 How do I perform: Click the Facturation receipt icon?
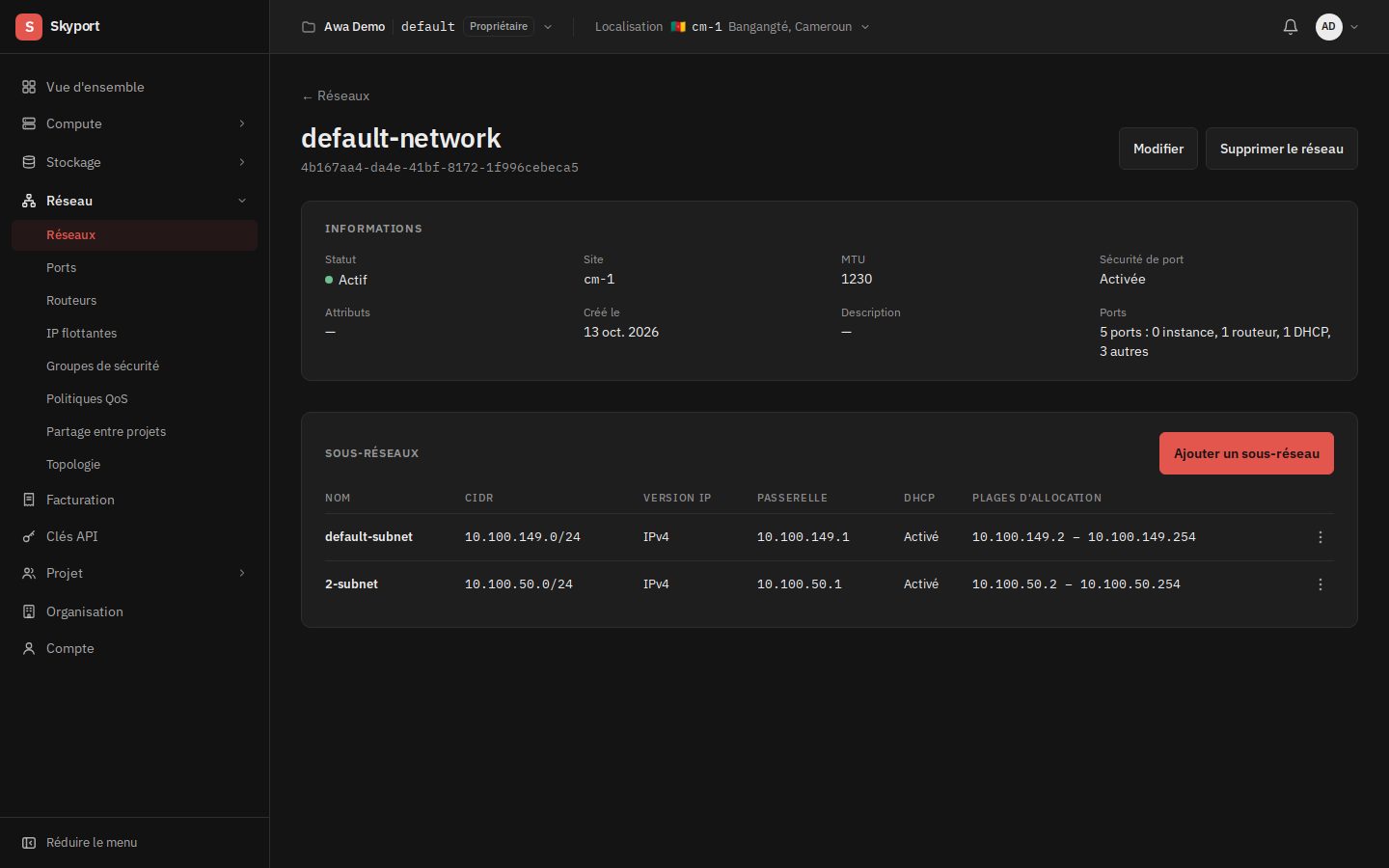[x=29, y=500]
